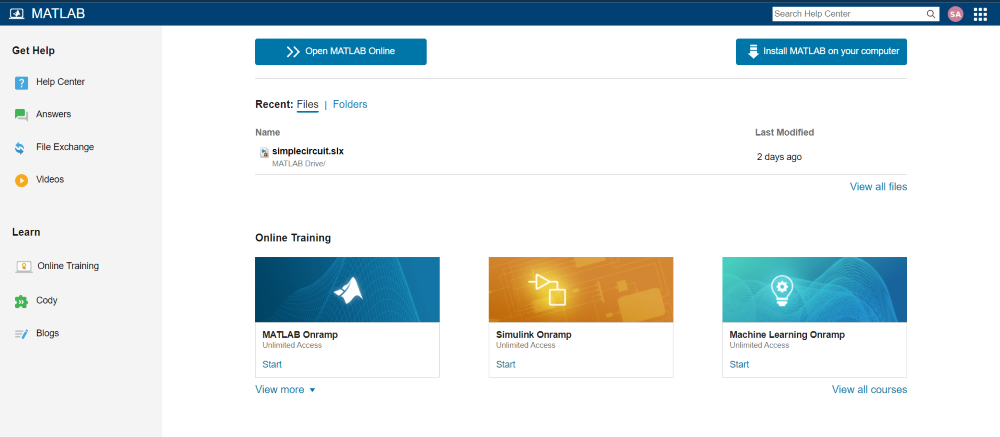The width and height of the screenshot is (1000, 437).
Task: Open the Help Center question-mark icon
Action: pos(21,83)
